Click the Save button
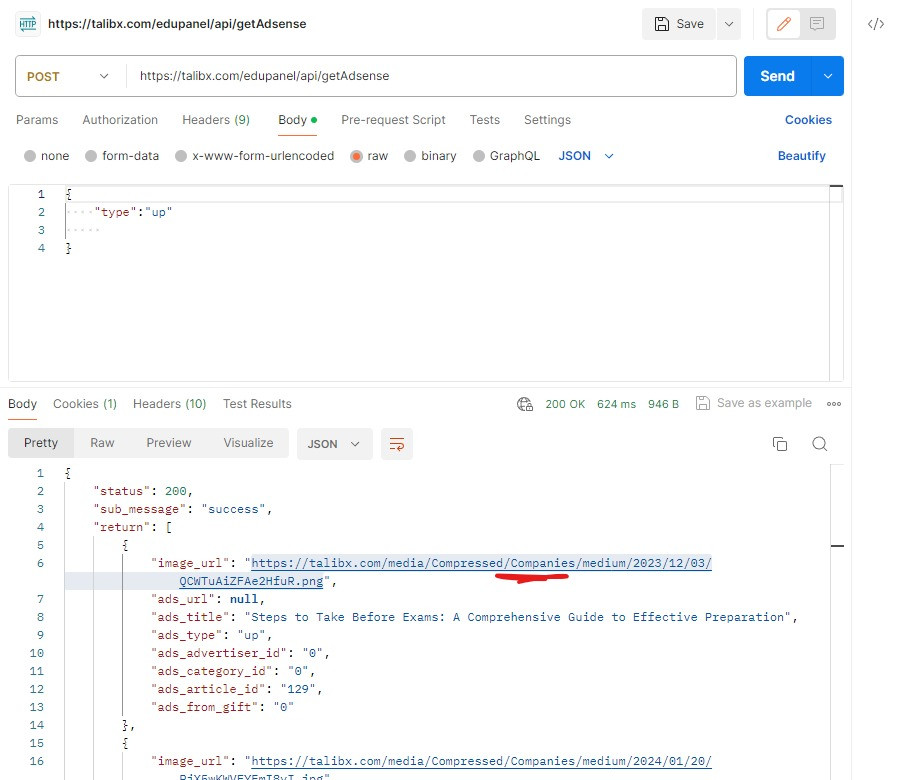The width and height of the screenshot is (900, 780). click(x=678, y=24)
